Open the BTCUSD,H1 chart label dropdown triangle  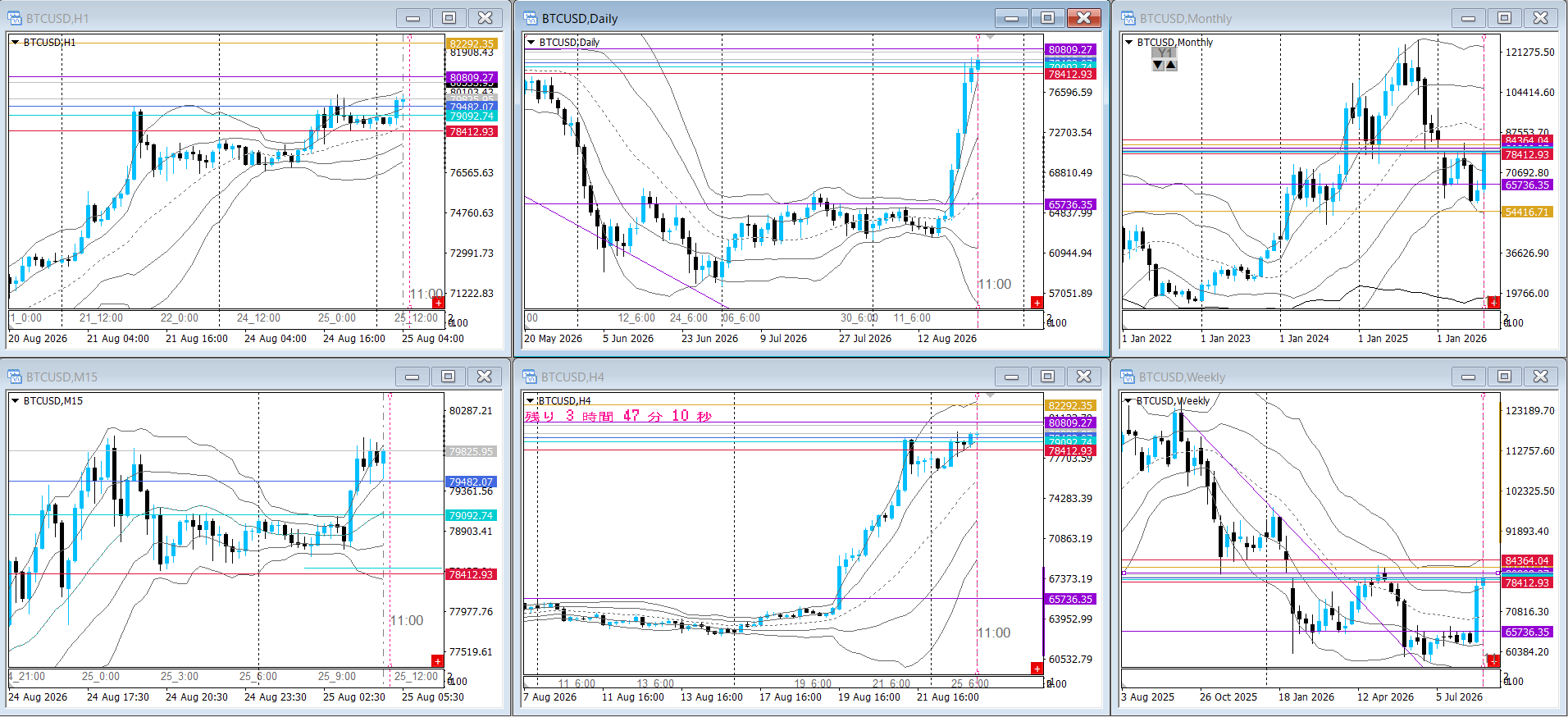[x=16, y=42]
